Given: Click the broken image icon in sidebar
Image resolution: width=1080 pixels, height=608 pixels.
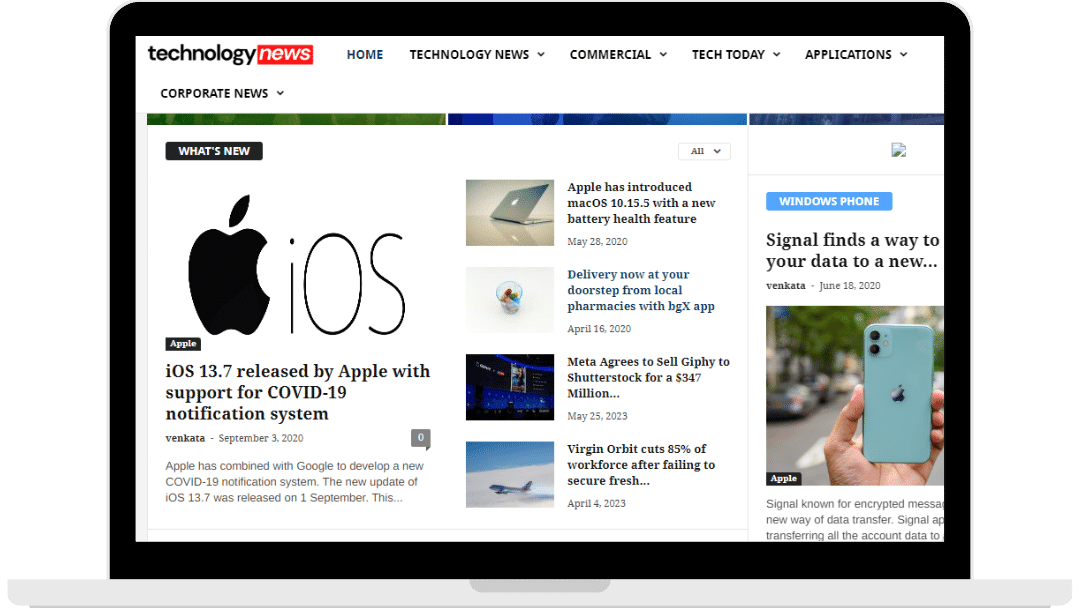Looking at the screenshot, I should pos(898,150).
